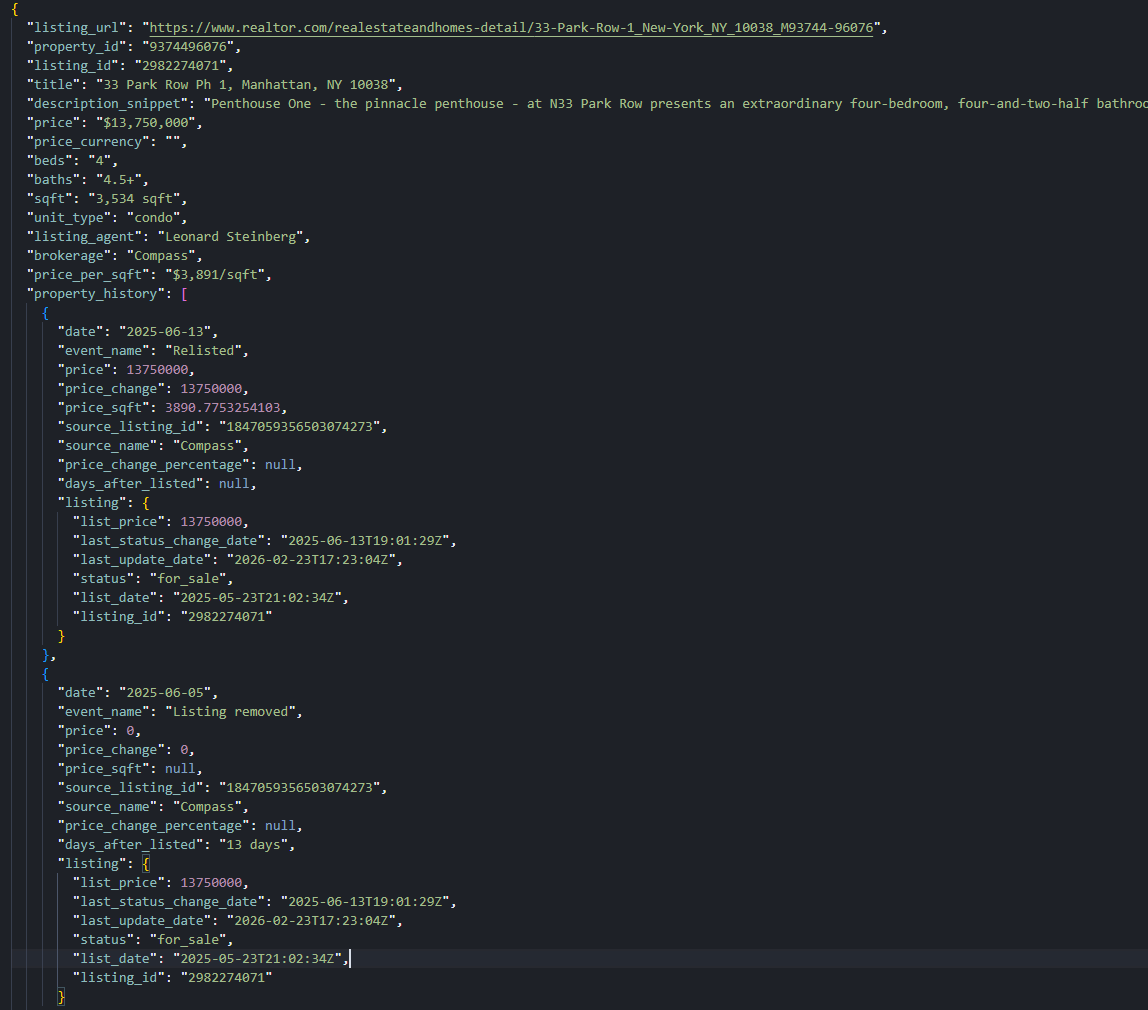Viewport: 1148px width, 1010px height.
Task: Click nested listing_id in the Relisted entry
Action: click(172, 617)
